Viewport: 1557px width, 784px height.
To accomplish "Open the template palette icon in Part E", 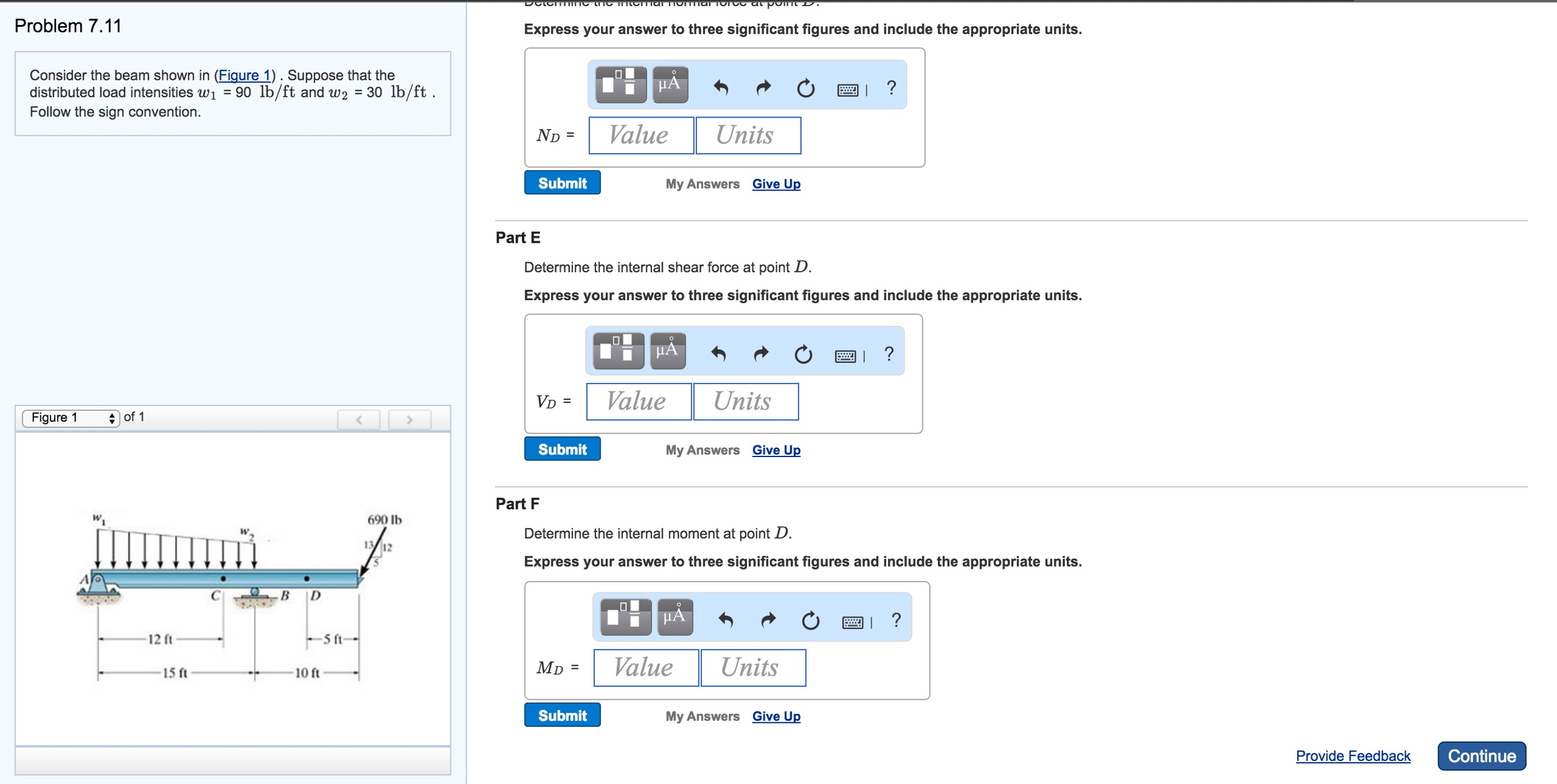I will click(618, 352).
